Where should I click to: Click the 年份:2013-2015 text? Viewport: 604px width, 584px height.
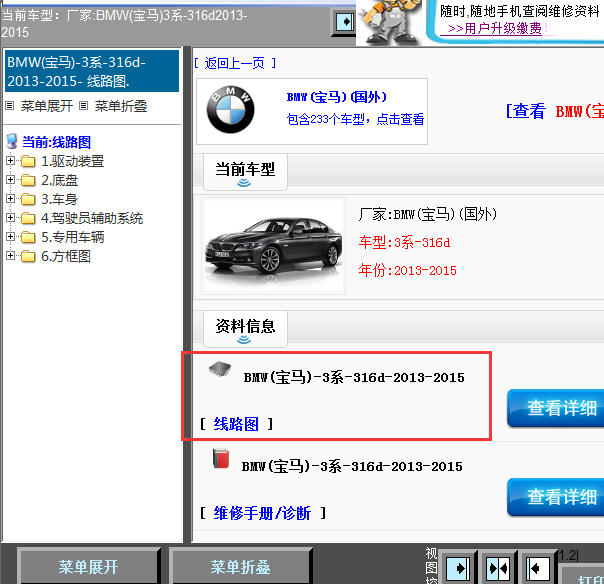(x=407, y=270)
